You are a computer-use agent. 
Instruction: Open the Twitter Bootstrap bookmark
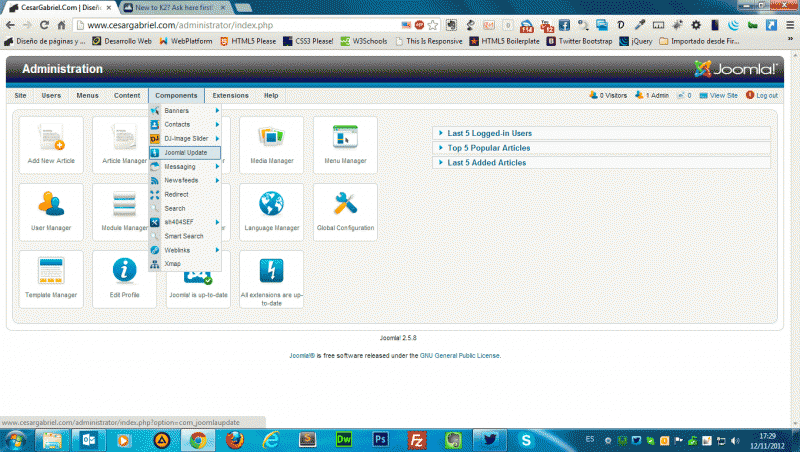click(579, 41)
